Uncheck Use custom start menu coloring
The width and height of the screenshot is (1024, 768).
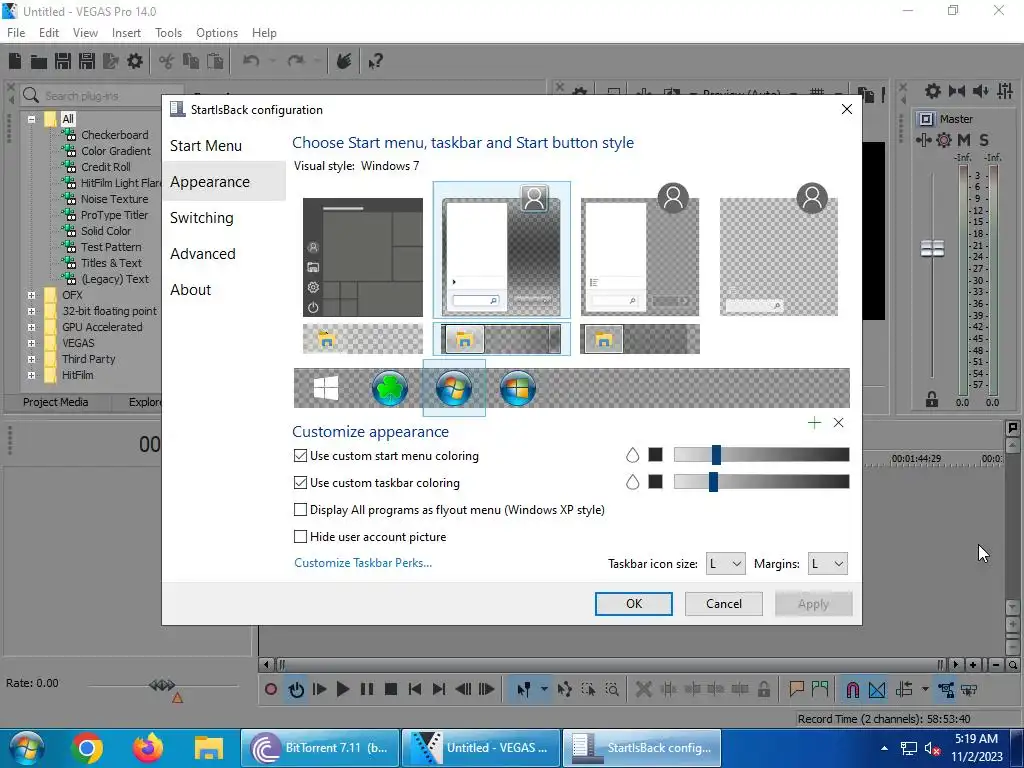coord(300,456)
